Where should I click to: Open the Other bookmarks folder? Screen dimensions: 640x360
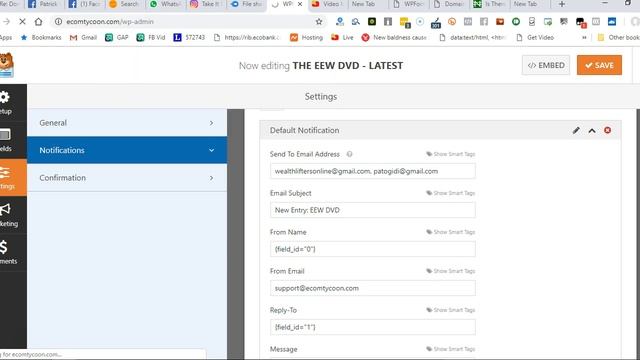(x=618, y=38)
